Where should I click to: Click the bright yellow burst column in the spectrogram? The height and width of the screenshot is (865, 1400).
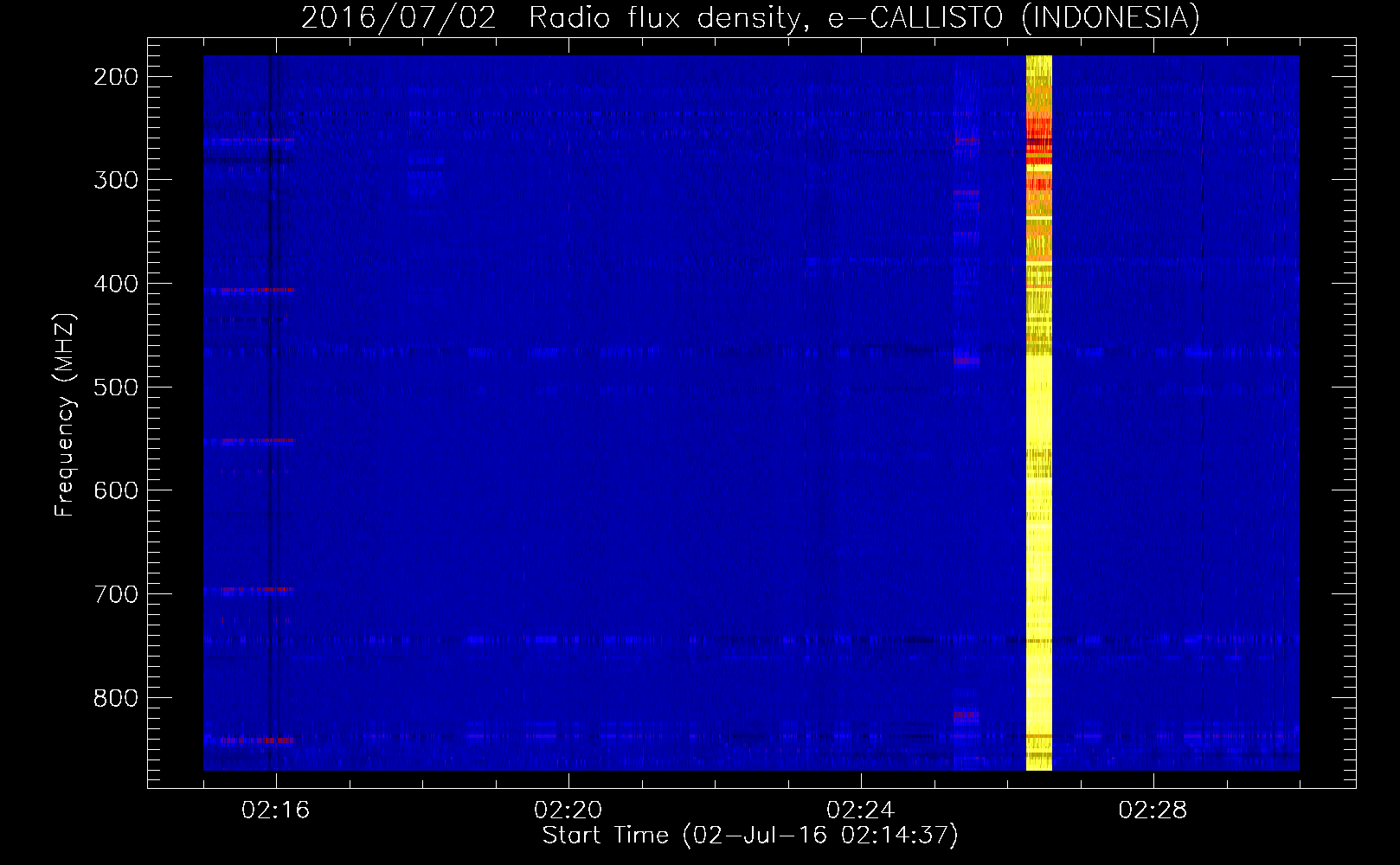1038,413
